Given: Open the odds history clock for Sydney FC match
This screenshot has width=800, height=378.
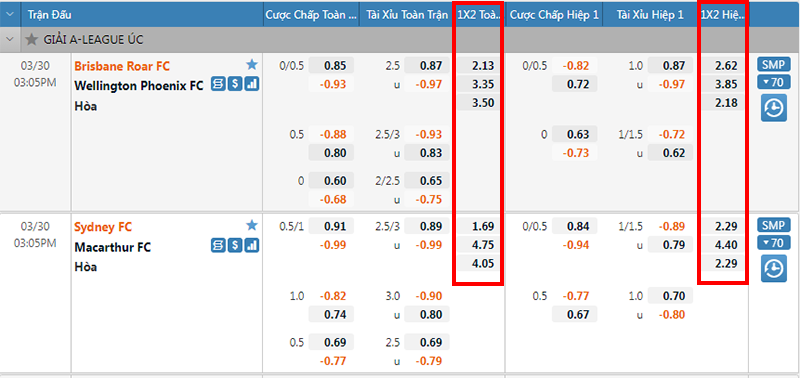Looking at the screenshot, I should pyautogui.click(x=774, y=269).
